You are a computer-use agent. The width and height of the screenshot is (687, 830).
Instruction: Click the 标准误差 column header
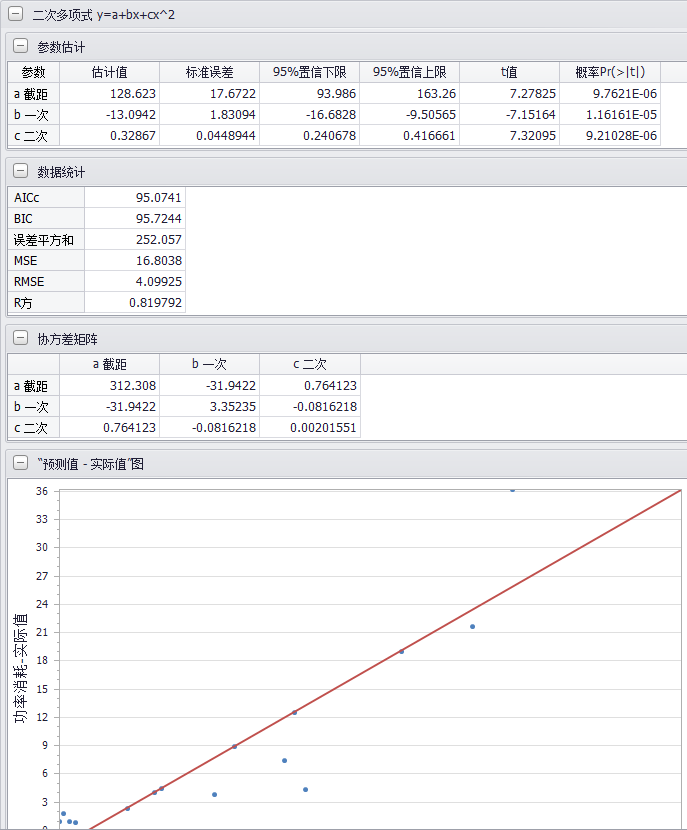[210, 72]
